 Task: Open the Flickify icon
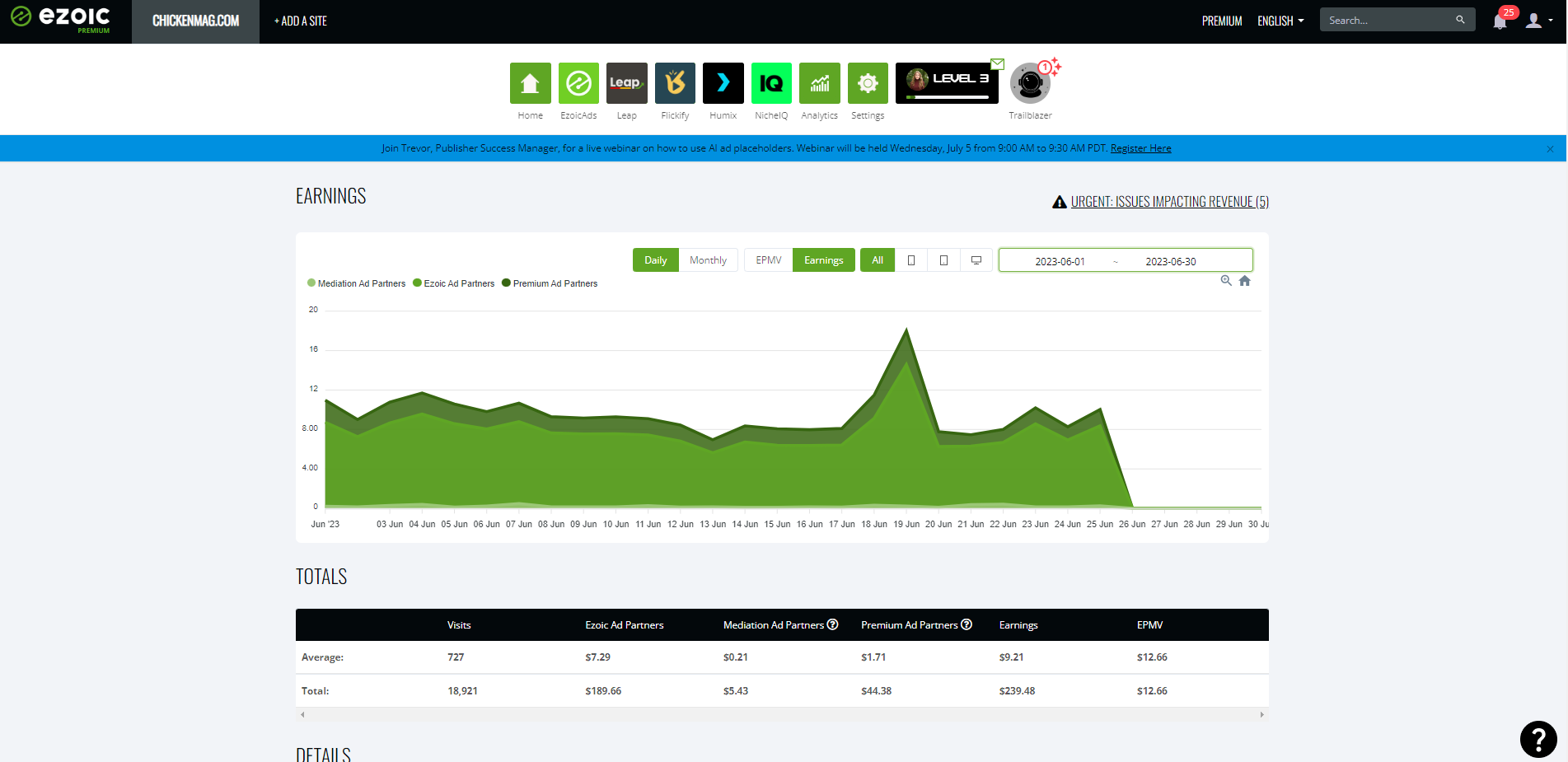pos(675,83)
